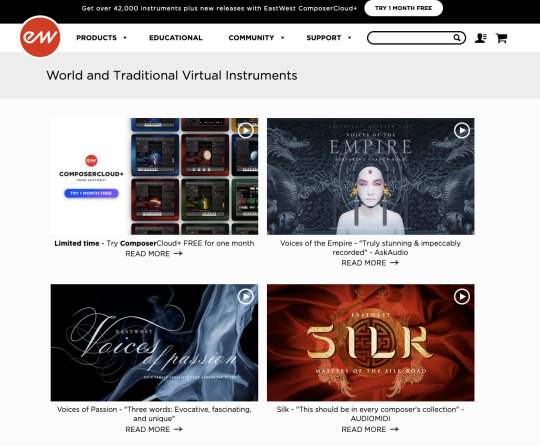
Task: Play the Silk video
Action: coord(462,297)
